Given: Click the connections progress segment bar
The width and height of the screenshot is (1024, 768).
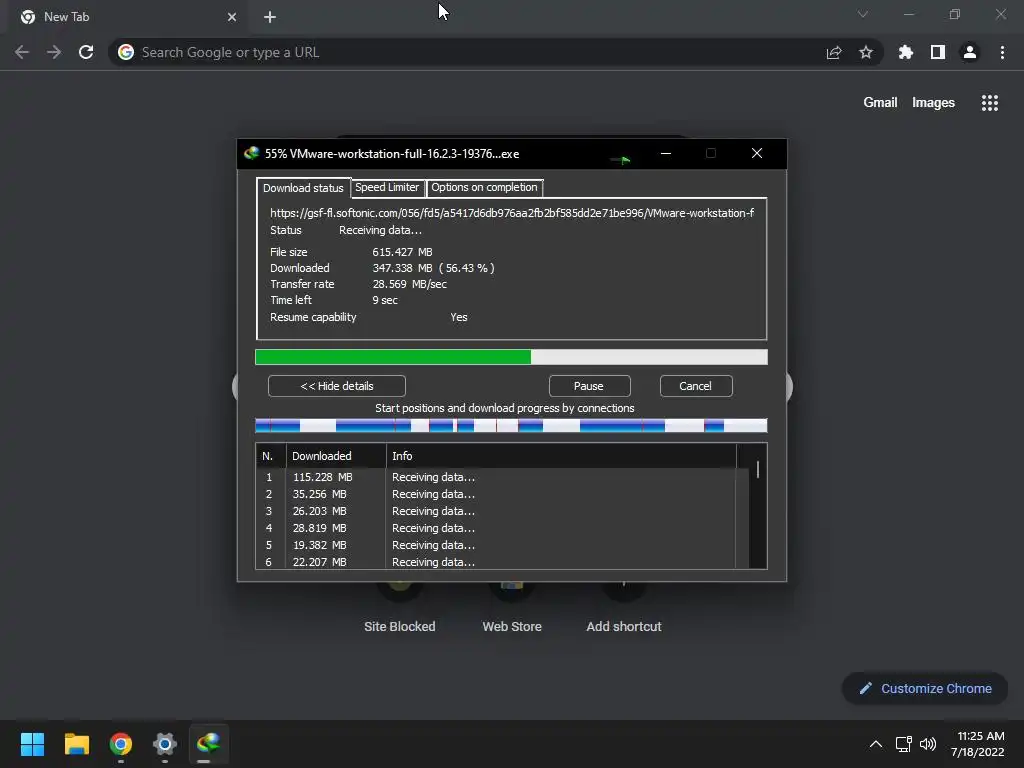Looking at the screenshot, I should (511, 426).
